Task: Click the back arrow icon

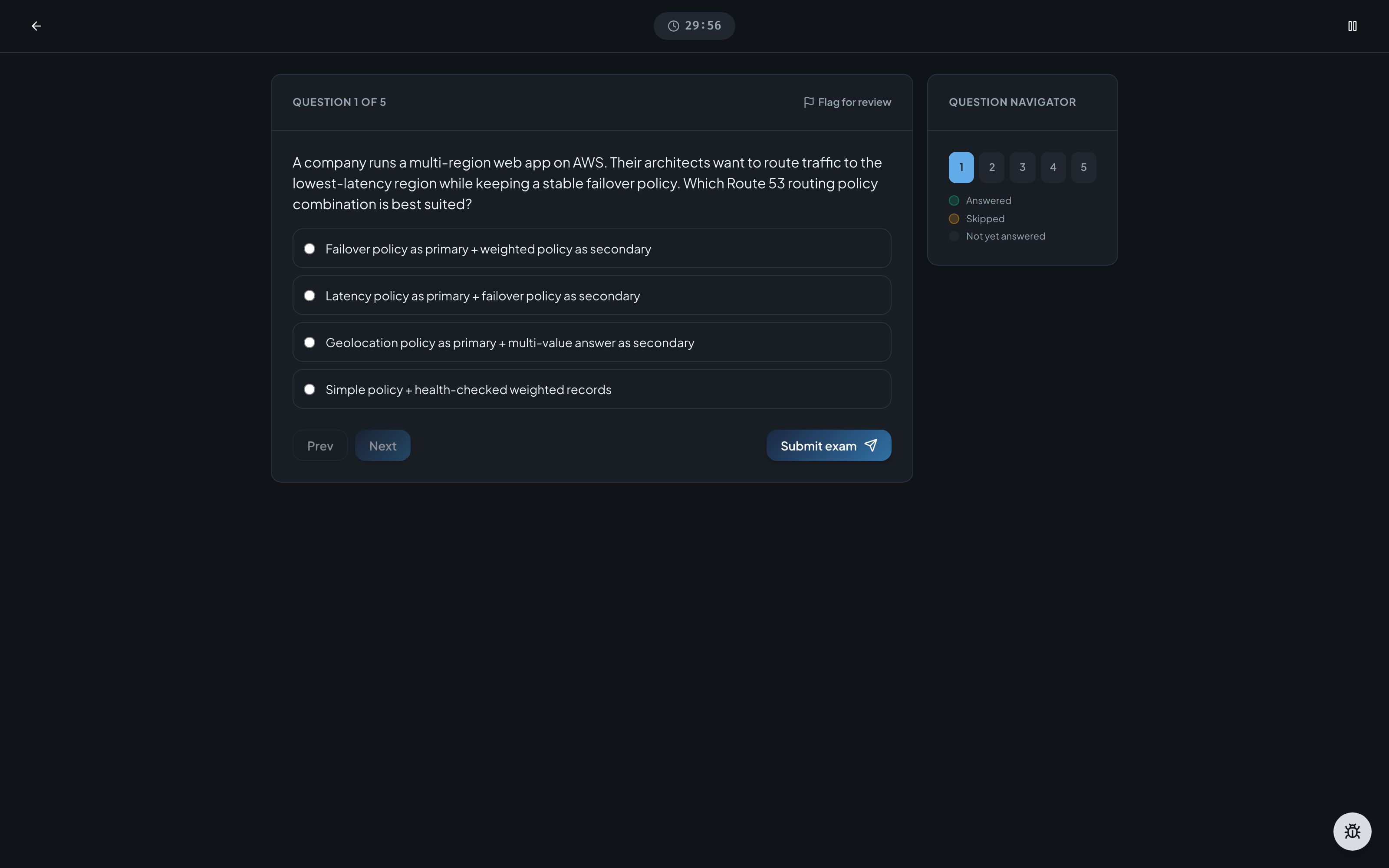Action: click(x=36, y=26)
